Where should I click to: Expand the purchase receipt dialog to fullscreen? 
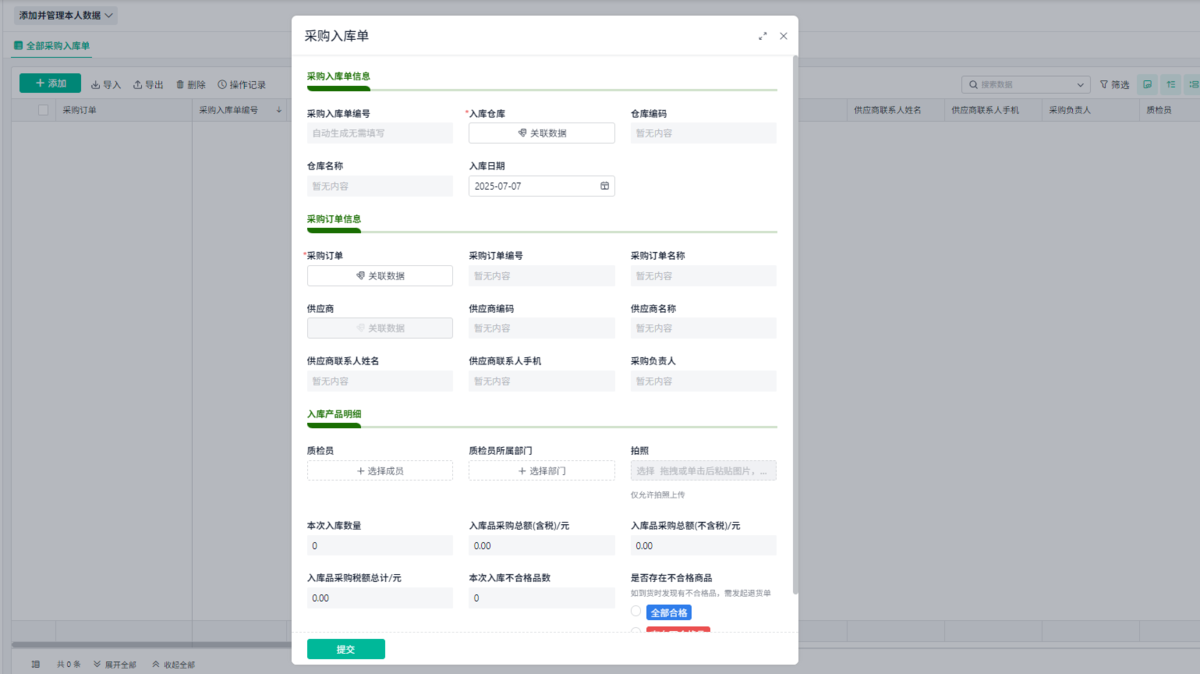[x=763, y=36]
